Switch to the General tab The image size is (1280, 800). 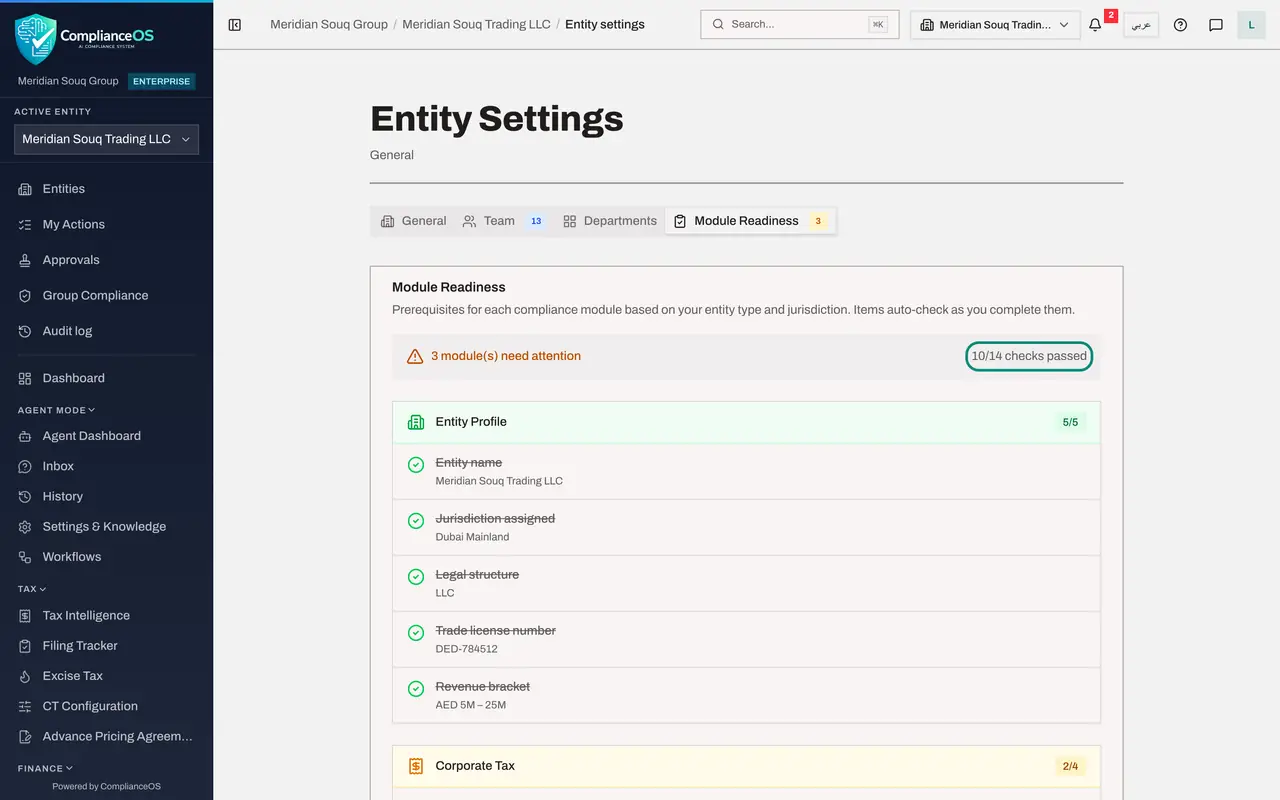pyautogui.click(x=413, y=221)
